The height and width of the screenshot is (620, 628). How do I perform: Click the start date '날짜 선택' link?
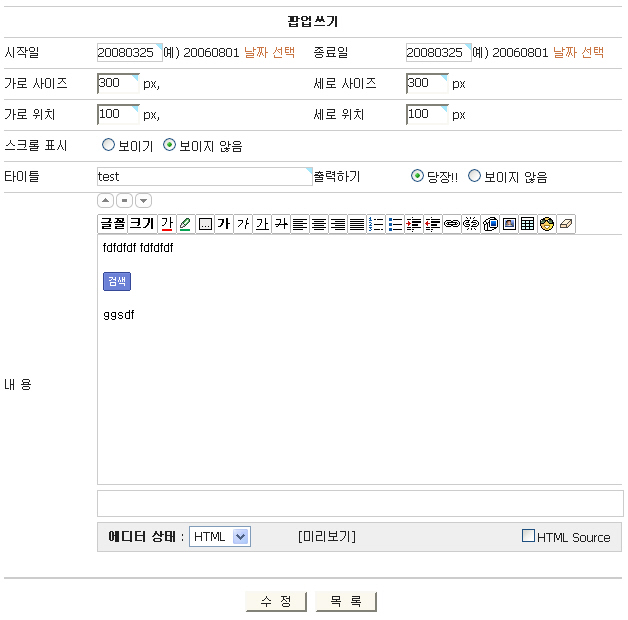point(270,52)
